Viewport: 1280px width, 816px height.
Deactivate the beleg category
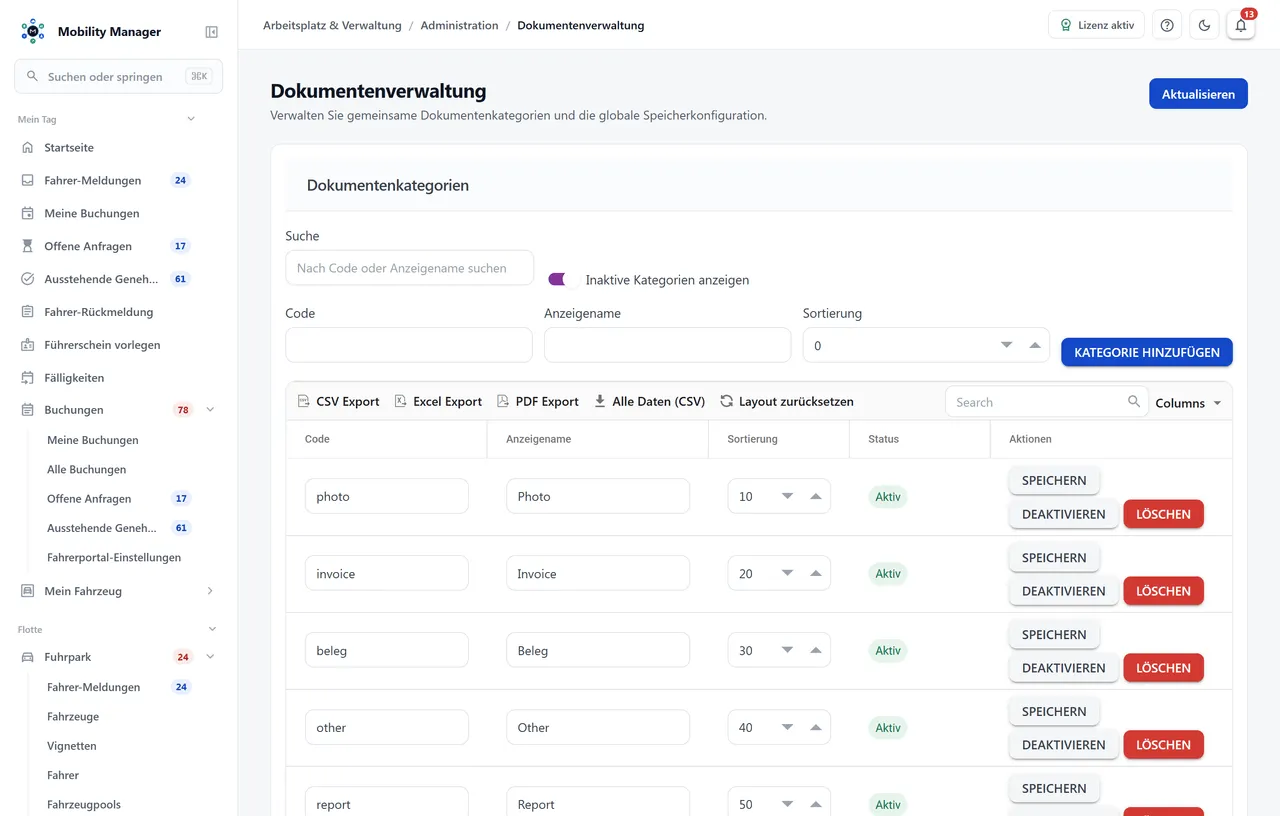click(x=1063, y=668)
